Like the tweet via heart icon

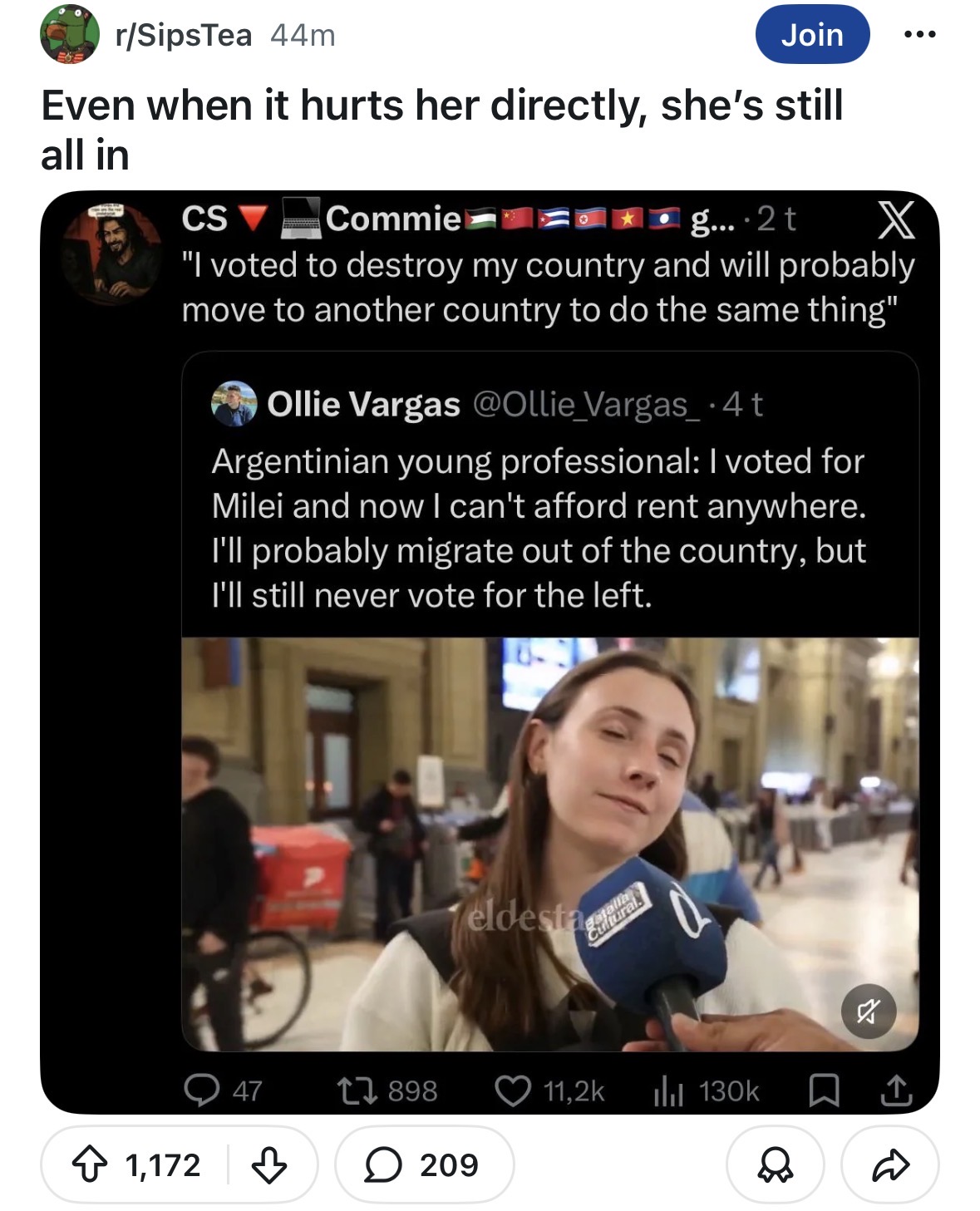tap(513, 1090)
